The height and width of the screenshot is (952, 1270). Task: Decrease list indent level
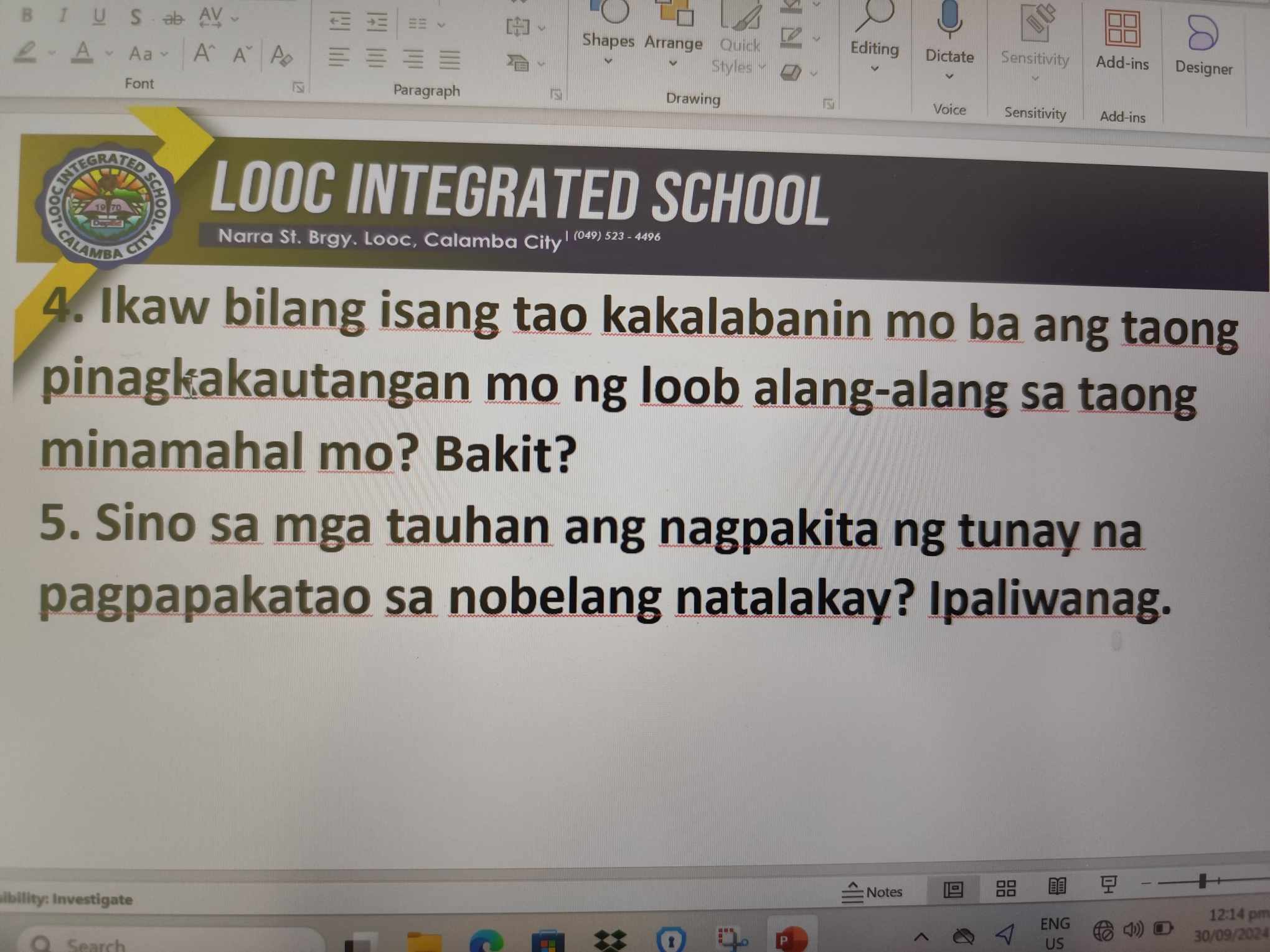coord(340,22)
